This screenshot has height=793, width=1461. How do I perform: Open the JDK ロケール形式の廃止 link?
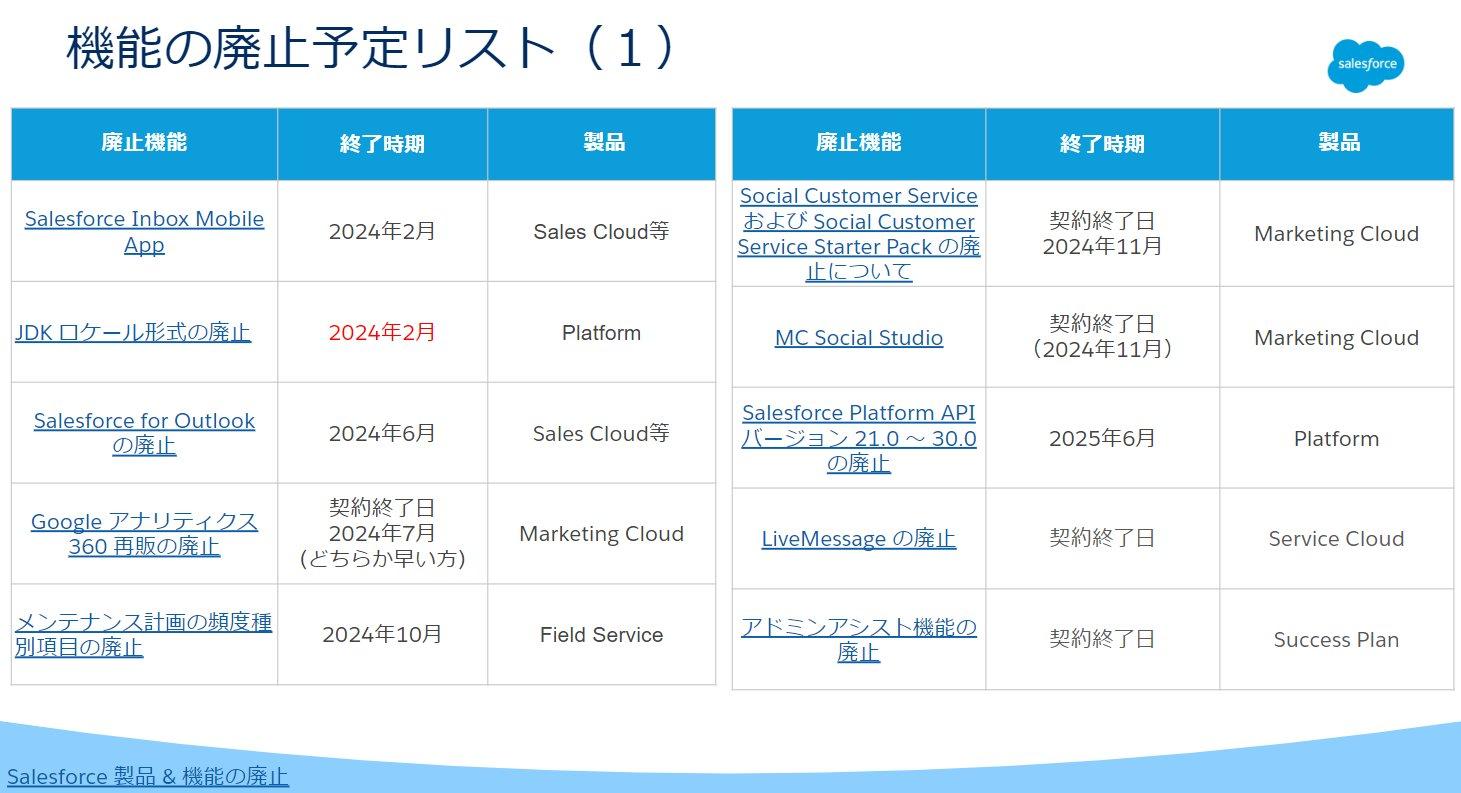(133, 333)
